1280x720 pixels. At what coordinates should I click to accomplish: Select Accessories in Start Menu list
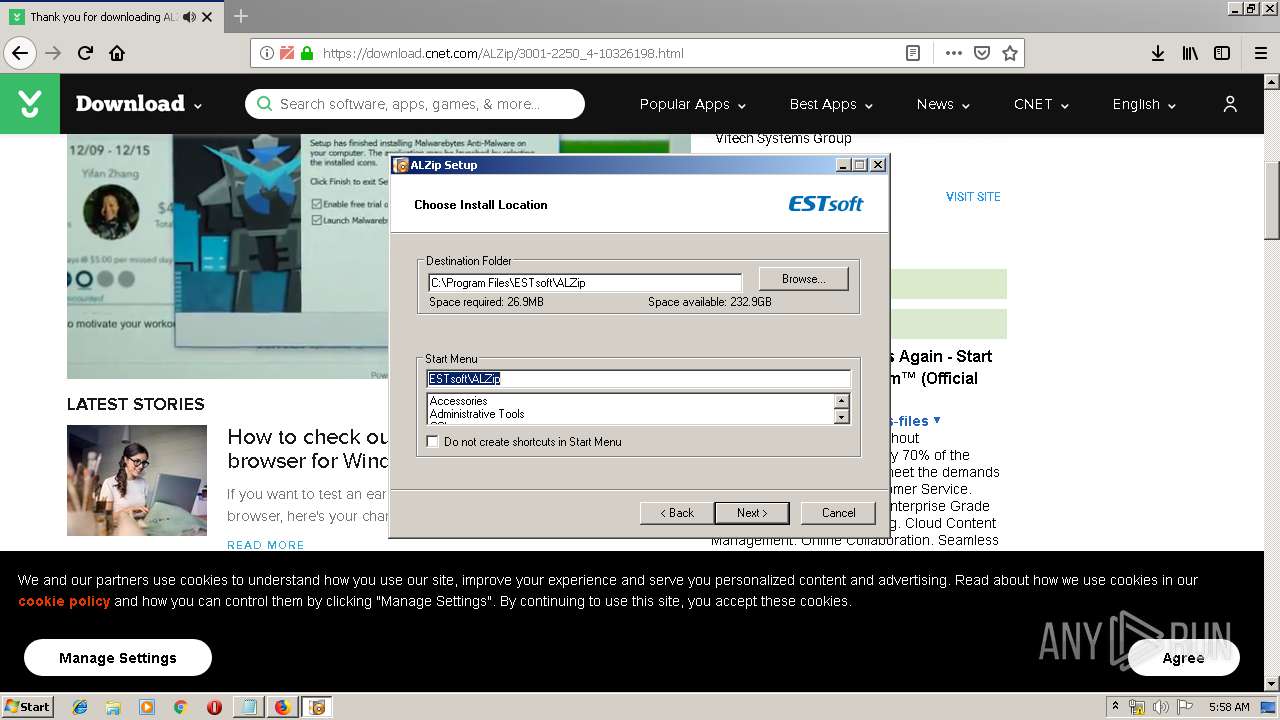coord(458,401)
